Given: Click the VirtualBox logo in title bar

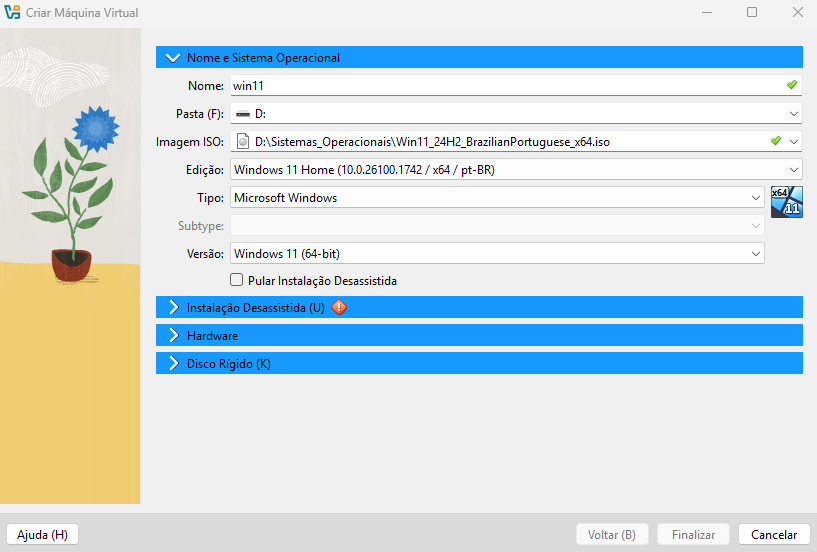Looking at the screenshot, I should point(12,12).
